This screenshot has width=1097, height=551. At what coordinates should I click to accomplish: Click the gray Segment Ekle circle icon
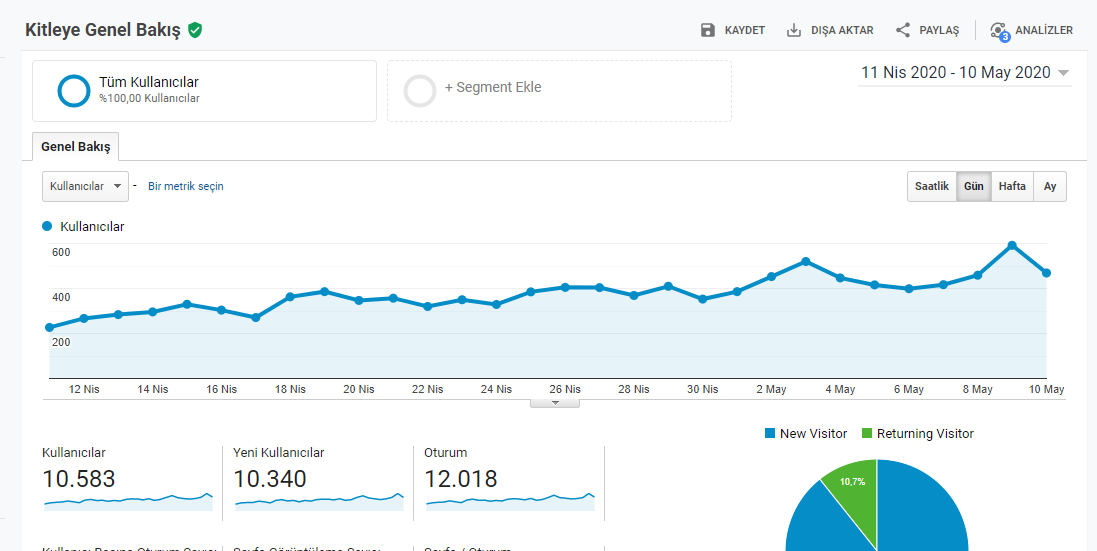[x=420, y=91]
